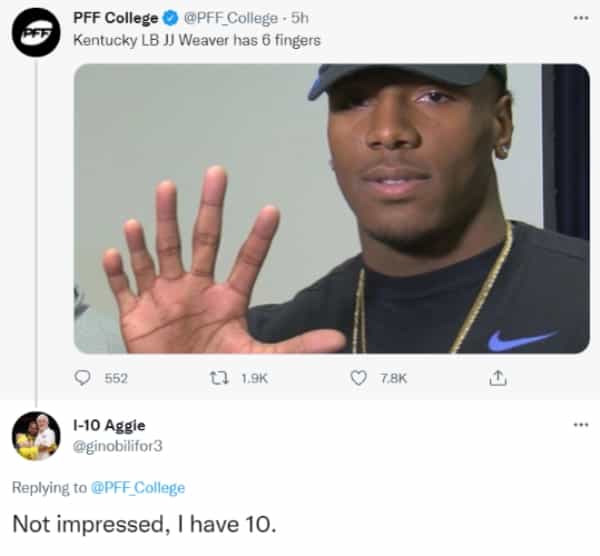
Task: Open the share icon under the tweet
Action: [x=498, y=378]
